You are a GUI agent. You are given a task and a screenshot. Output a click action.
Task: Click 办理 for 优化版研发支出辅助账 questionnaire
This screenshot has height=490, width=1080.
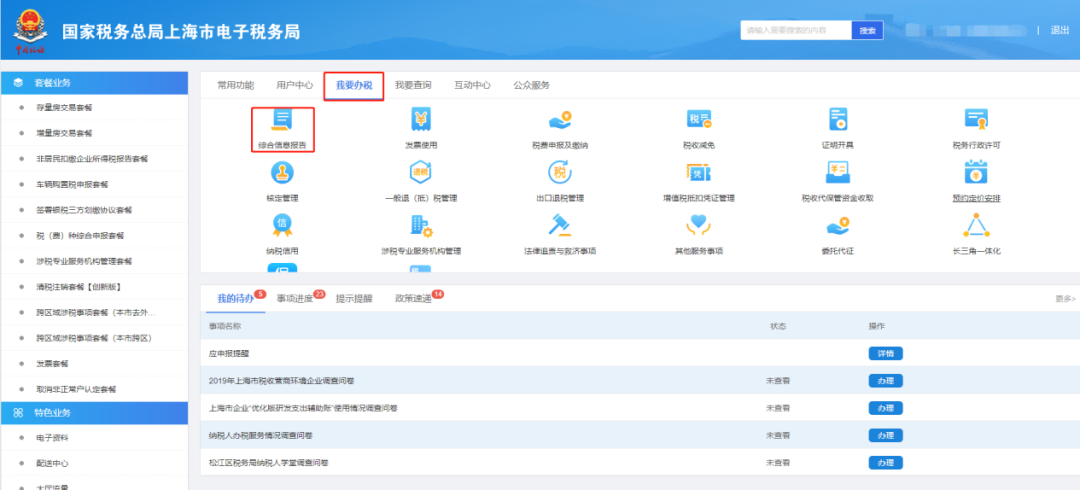885,408
